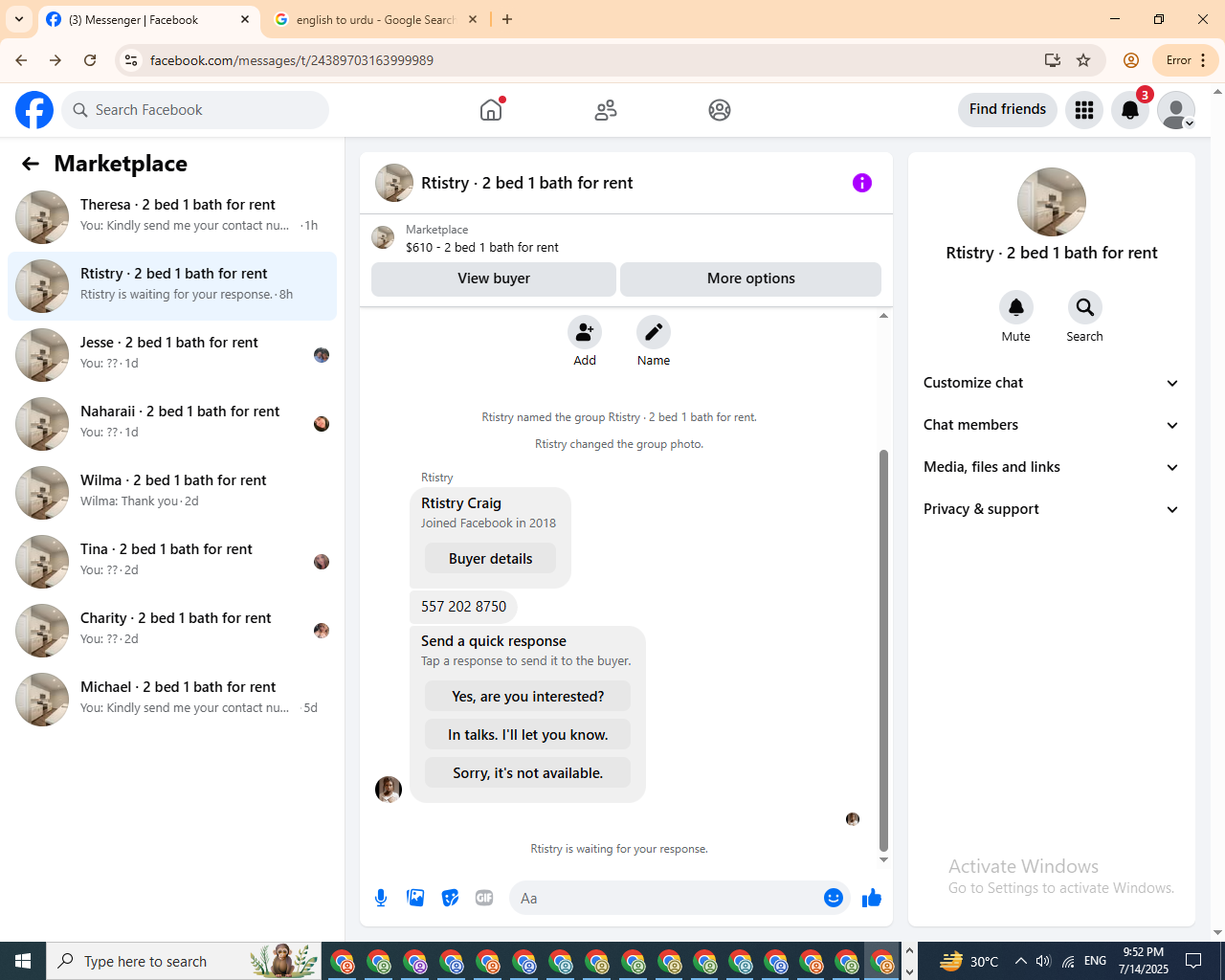Screen dimensions: 1225x980
Task: Open Chrome profile icon
Action: tap(1131, 60)
